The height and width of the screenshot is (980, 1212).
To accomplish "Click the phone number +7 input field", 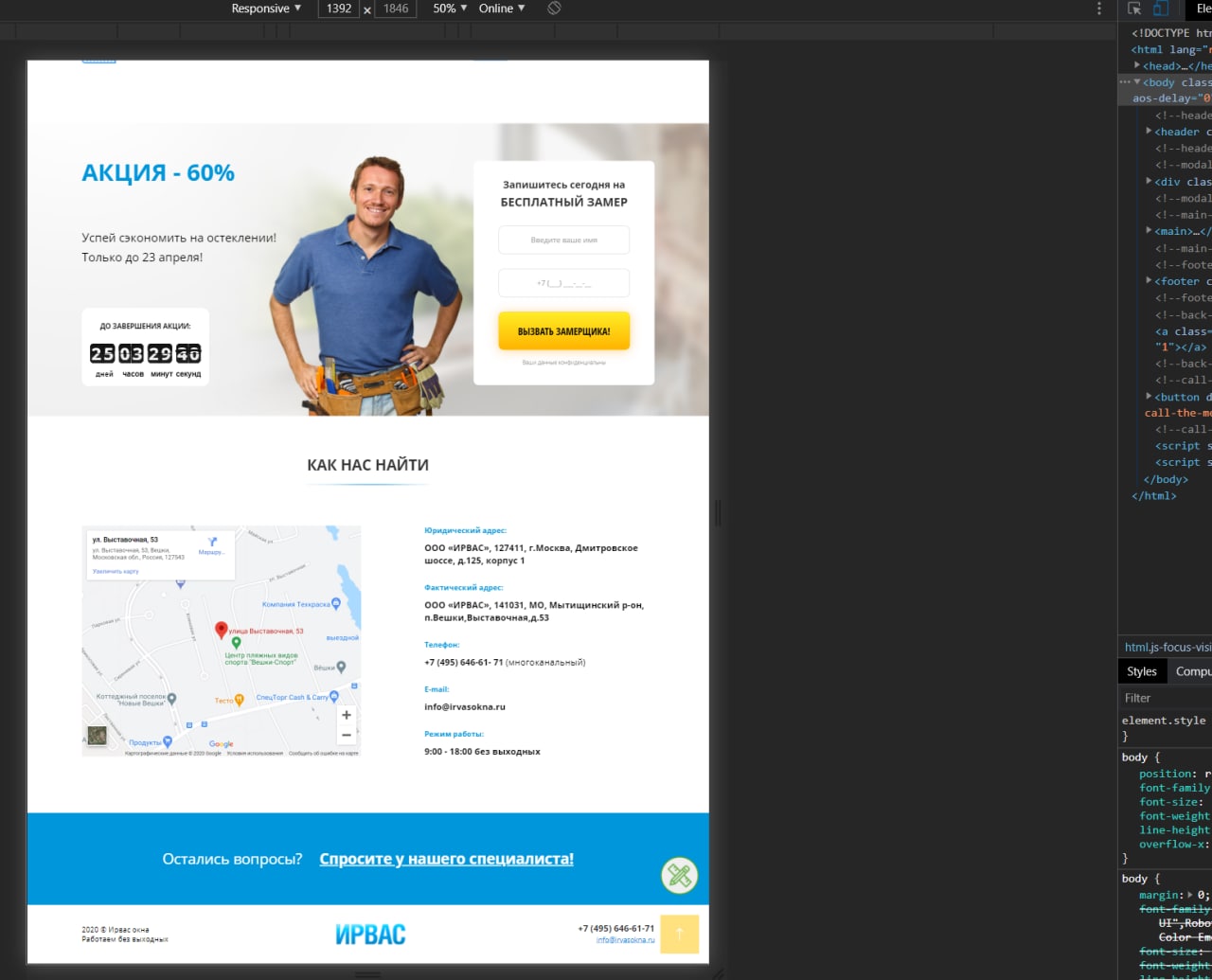I will pos(563,283).
